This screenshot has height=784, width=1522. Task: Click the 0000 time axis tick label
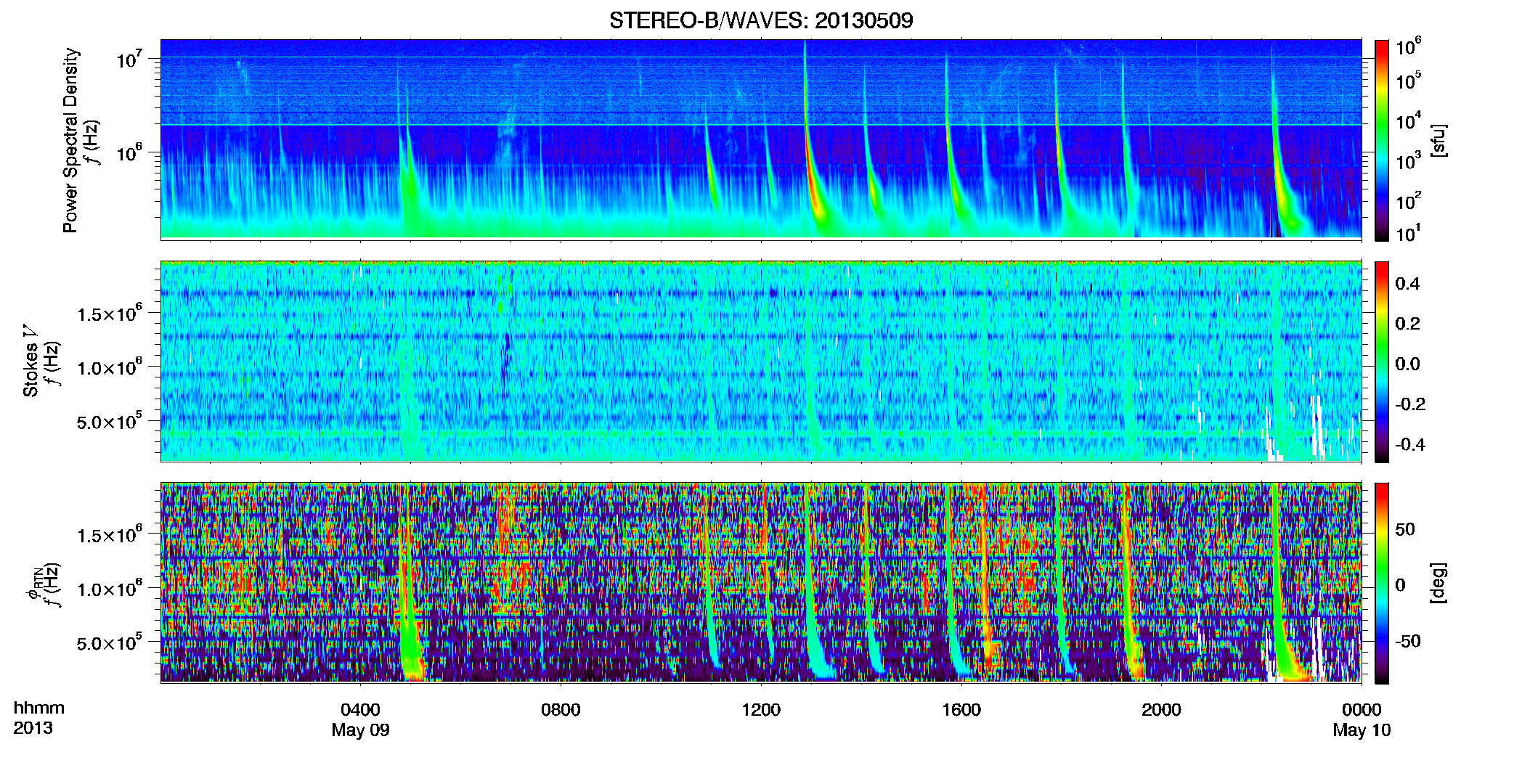[1362, 709]
